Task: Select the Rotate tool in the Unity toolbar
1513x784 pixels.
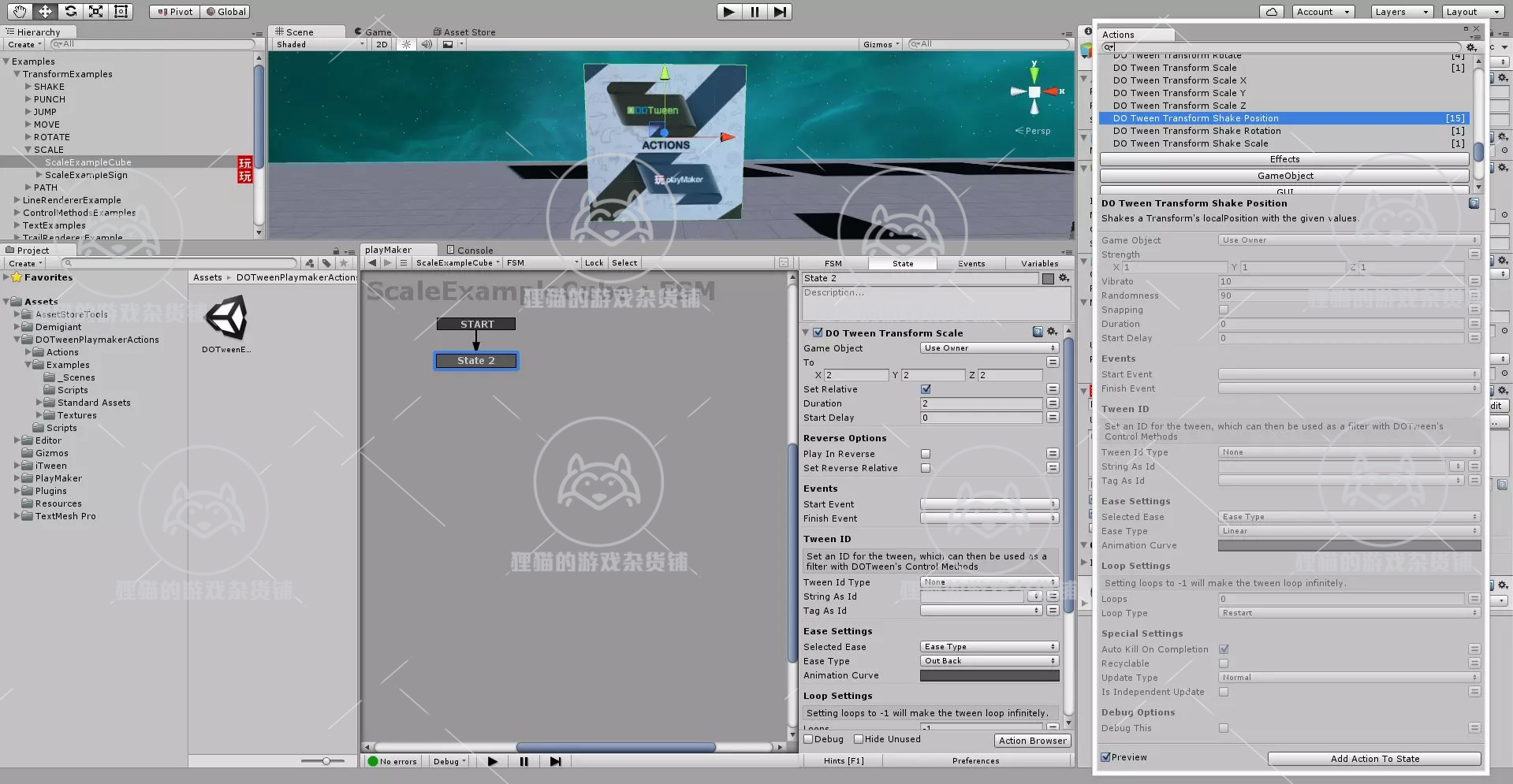Action: point(70,11)
